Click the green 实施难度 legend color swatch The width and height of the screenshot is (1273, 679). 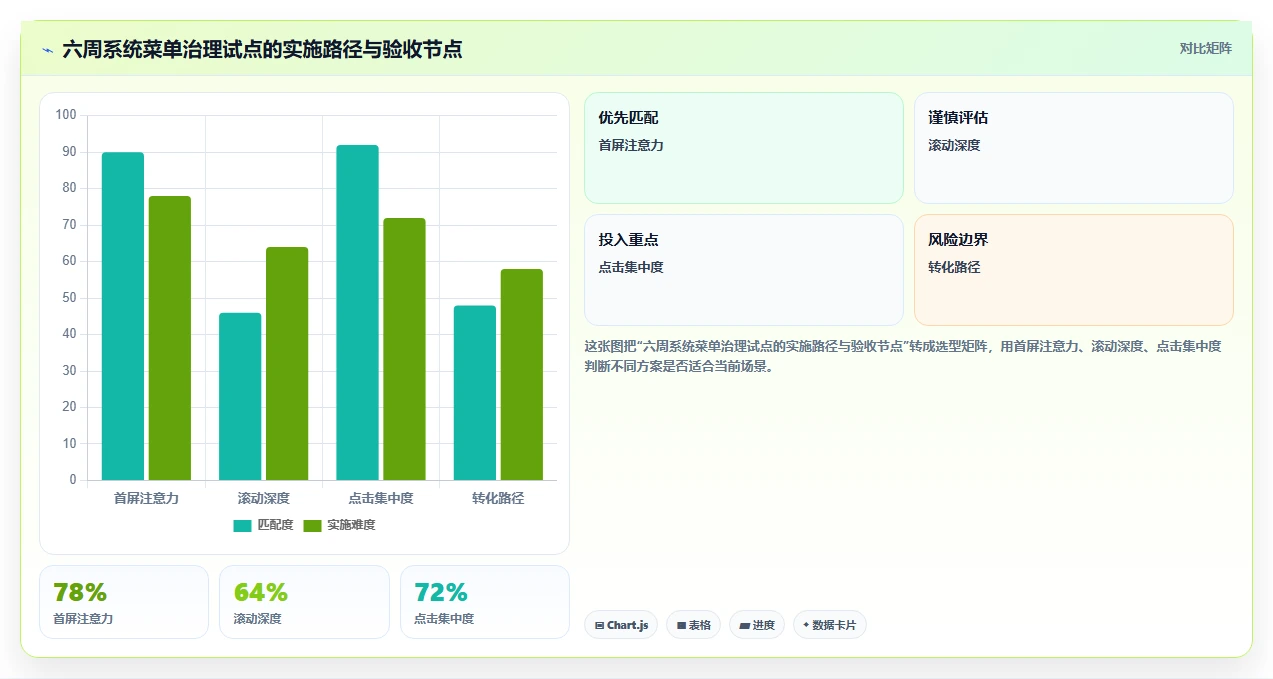coord(313,526)
